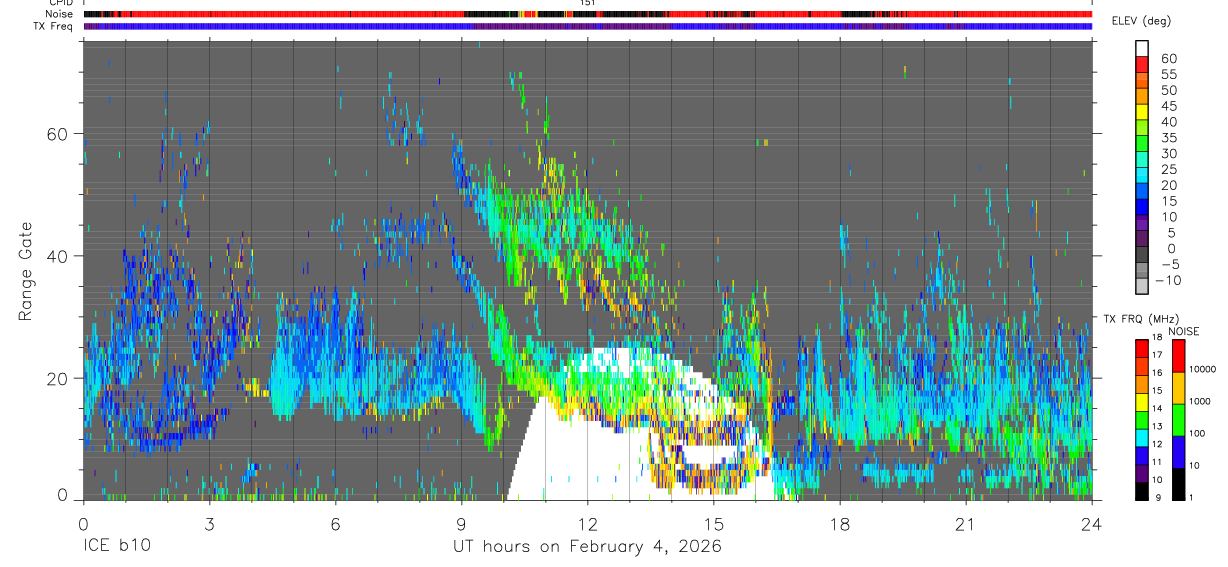The width and height of the screenshot is (1228, 567).
Task: Select the green segment of the NOISE colorbar
Action: coord(1179,420)
